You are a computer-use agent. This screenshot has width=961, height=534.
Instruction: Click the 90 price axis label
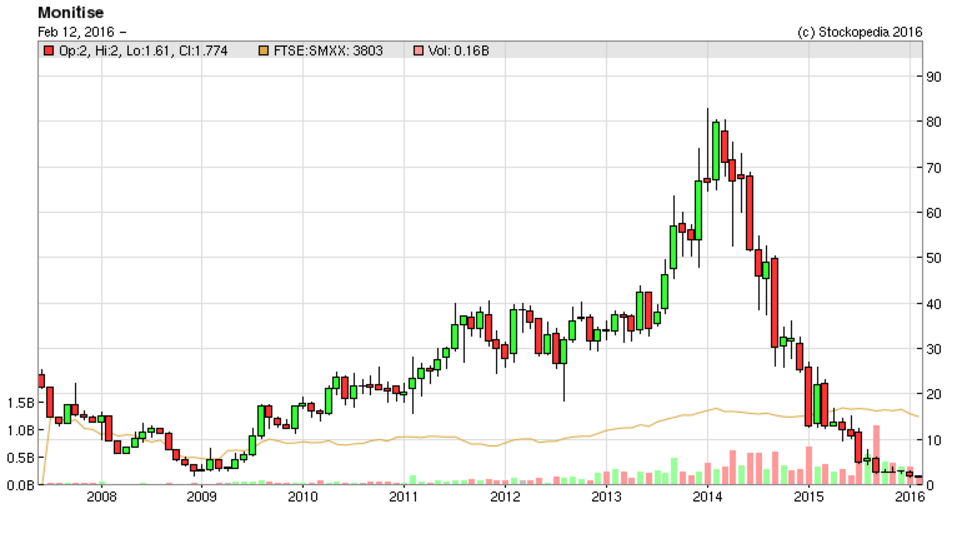[933, 77]
